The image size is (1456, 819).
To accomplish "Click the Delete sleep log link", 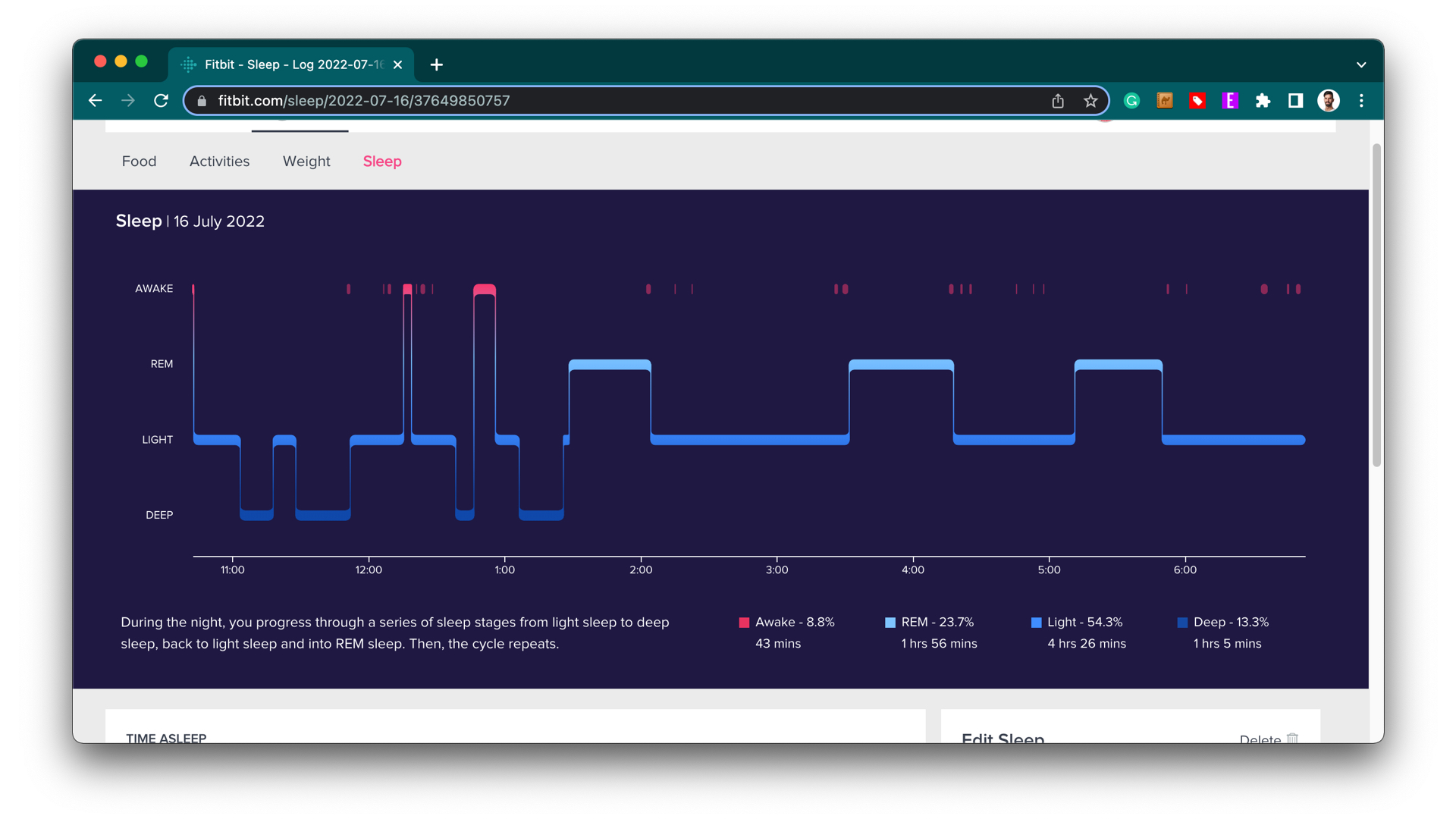I will (1269, 739).
